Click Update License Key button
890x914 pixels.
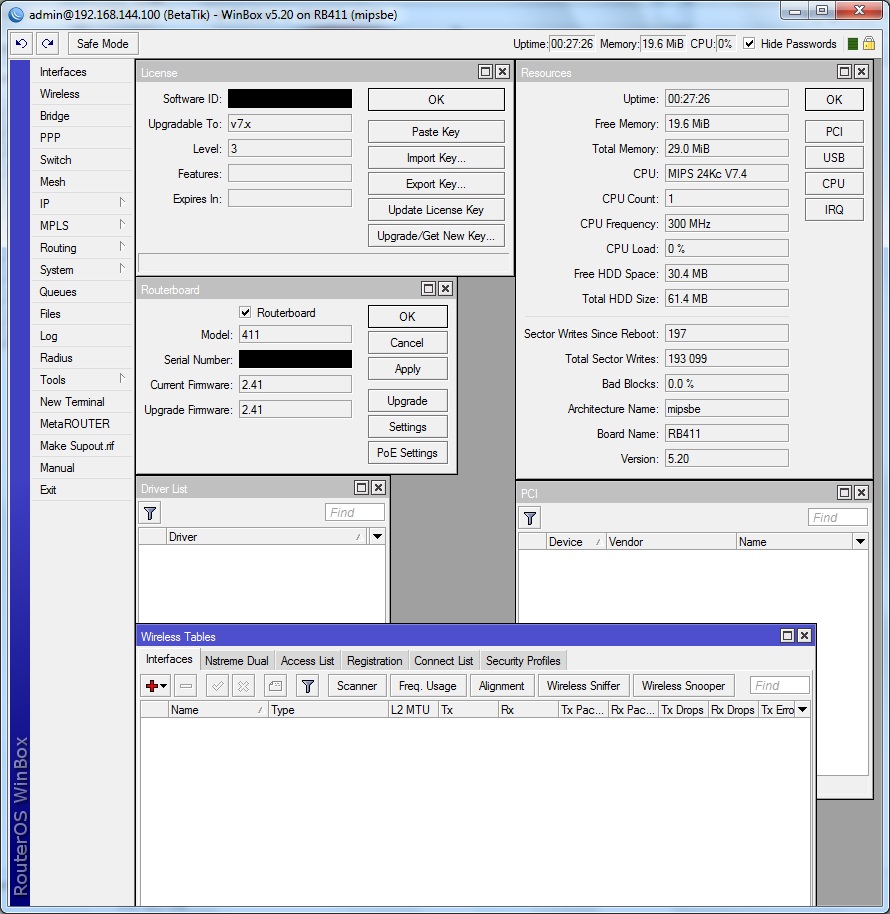[x=436, y=210]
